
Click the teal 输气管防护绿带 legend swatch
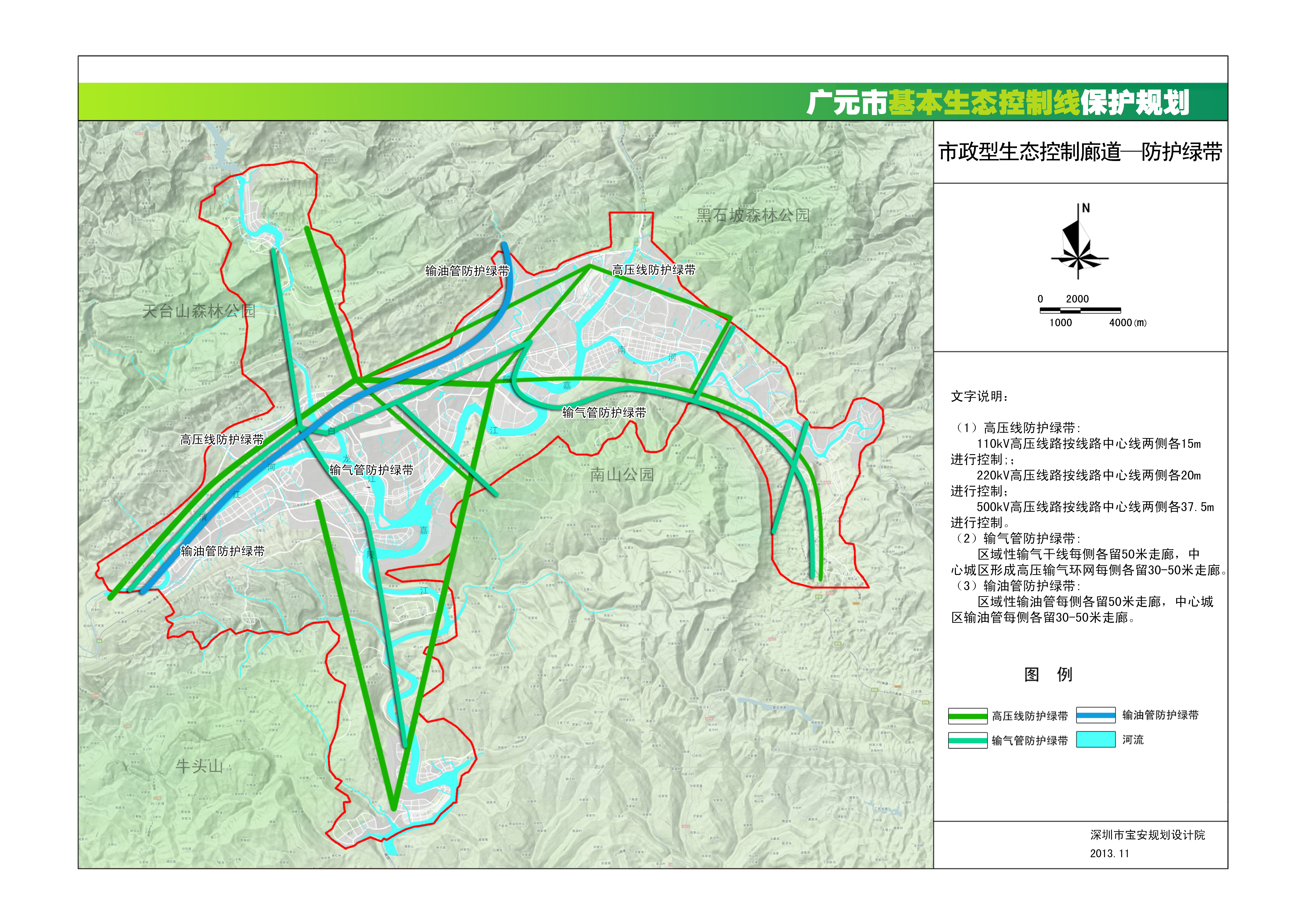(967, 740)
